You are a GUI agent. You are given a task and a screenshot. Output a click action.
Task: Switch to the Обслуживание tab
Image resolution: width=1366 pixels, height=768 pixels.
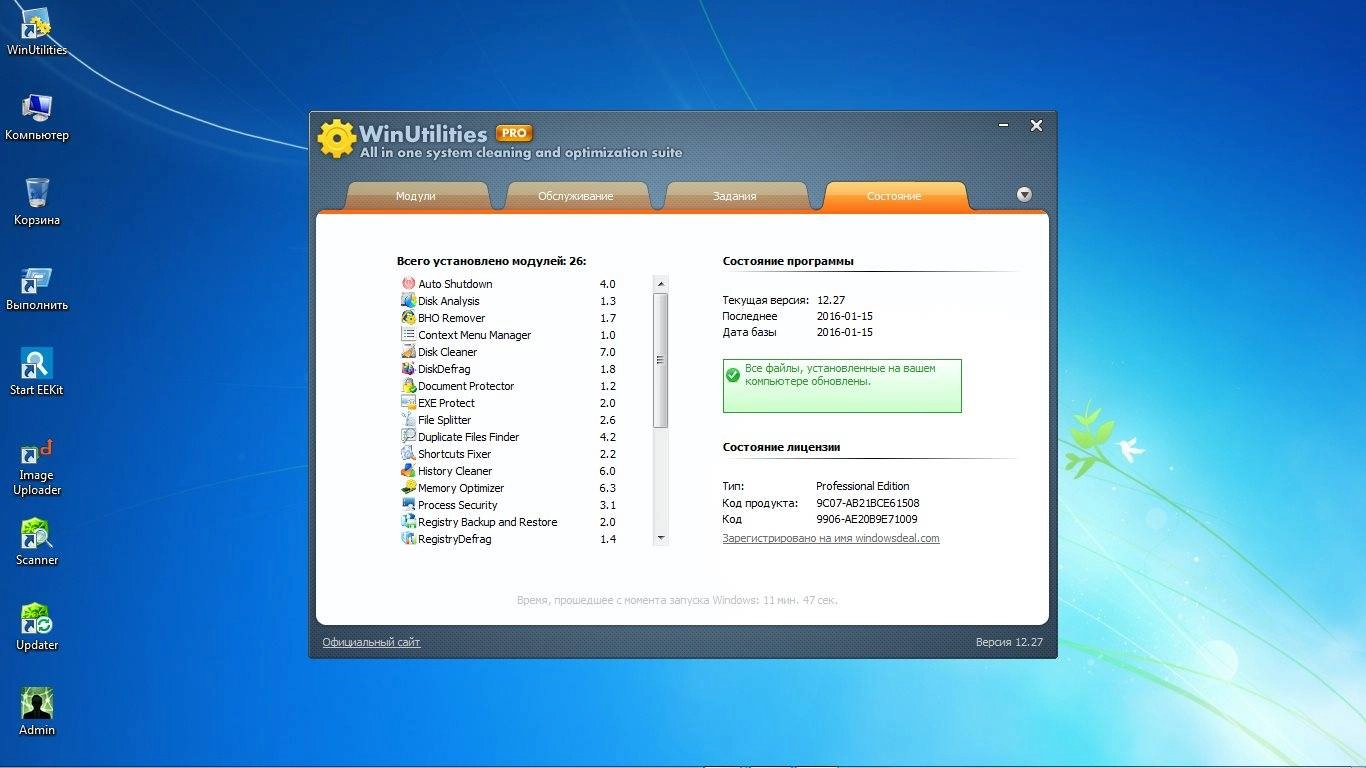[576, 196]
